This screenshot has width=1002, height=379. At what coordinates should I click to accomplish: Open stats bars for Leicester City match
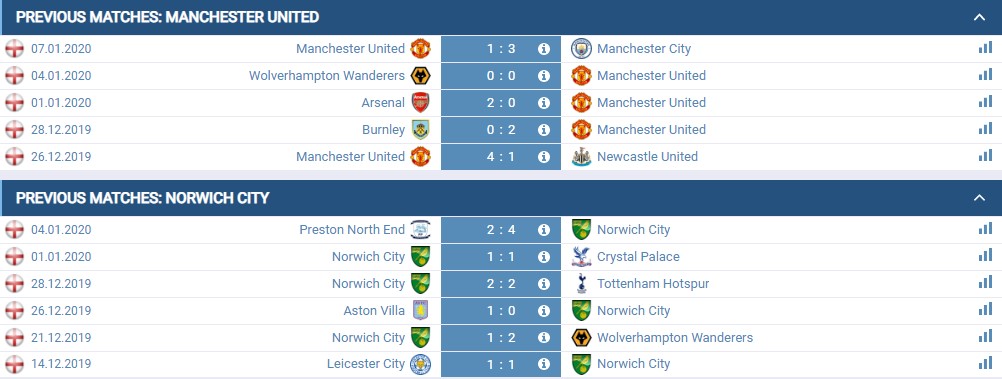pyautogui.click(x=985, y=363)
